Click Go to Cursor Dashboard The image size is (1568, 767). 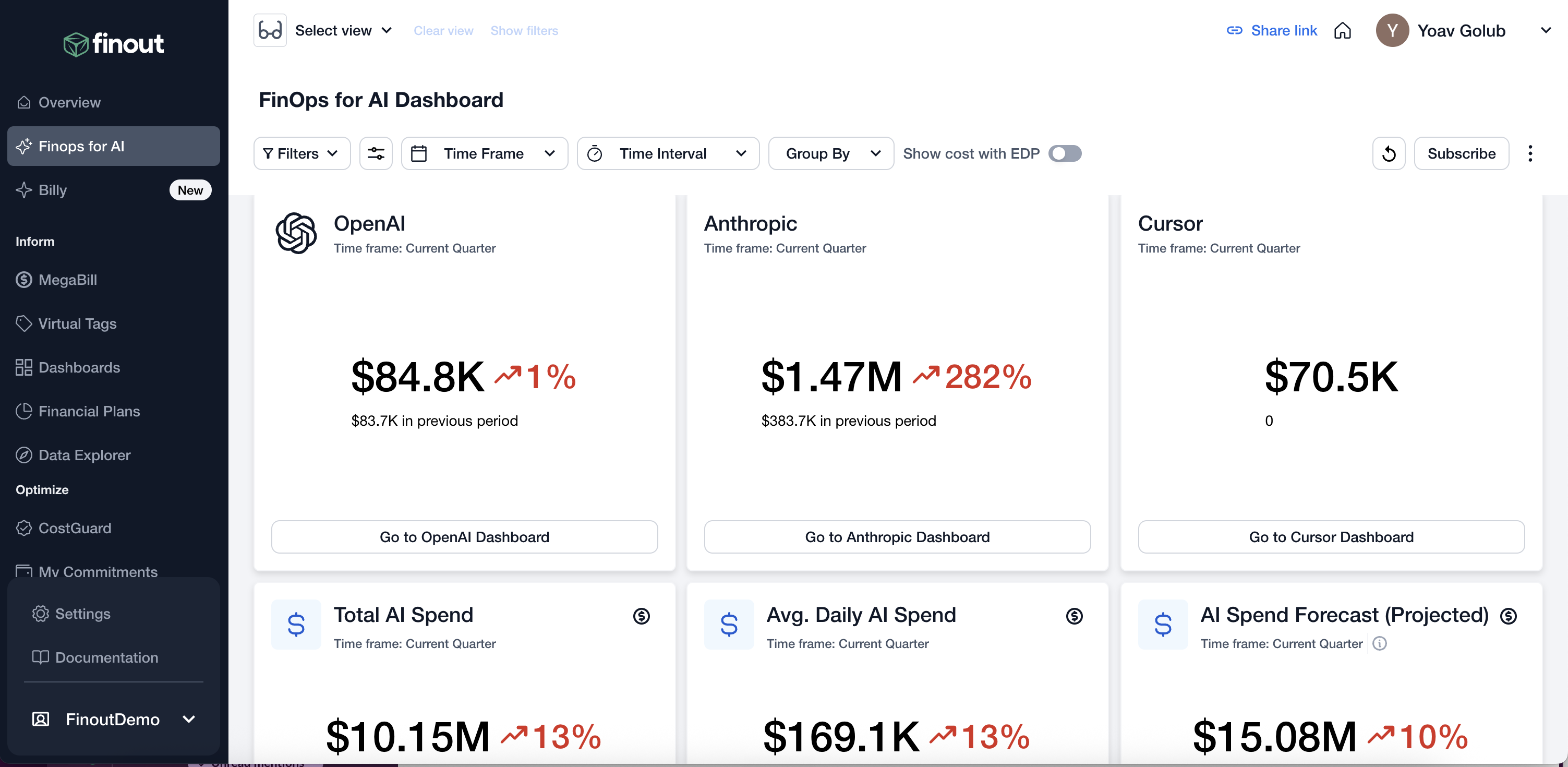1331,537
